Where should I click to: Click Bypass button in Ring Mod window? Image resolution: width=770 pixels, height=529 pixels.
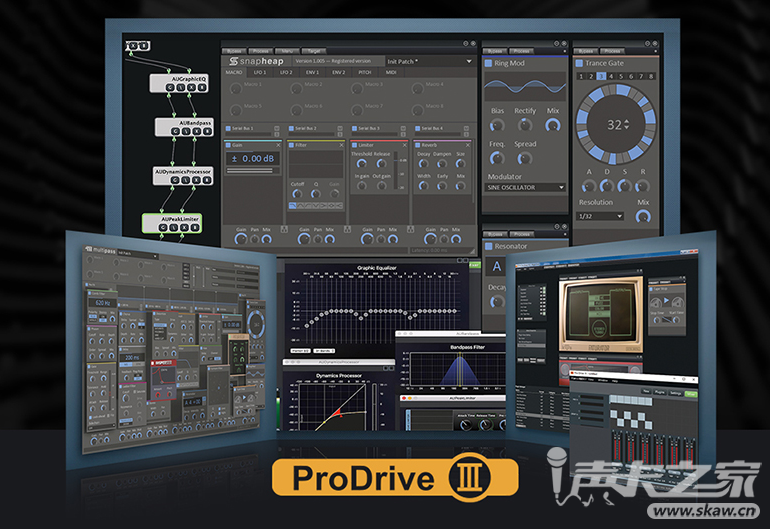(495, 51)
